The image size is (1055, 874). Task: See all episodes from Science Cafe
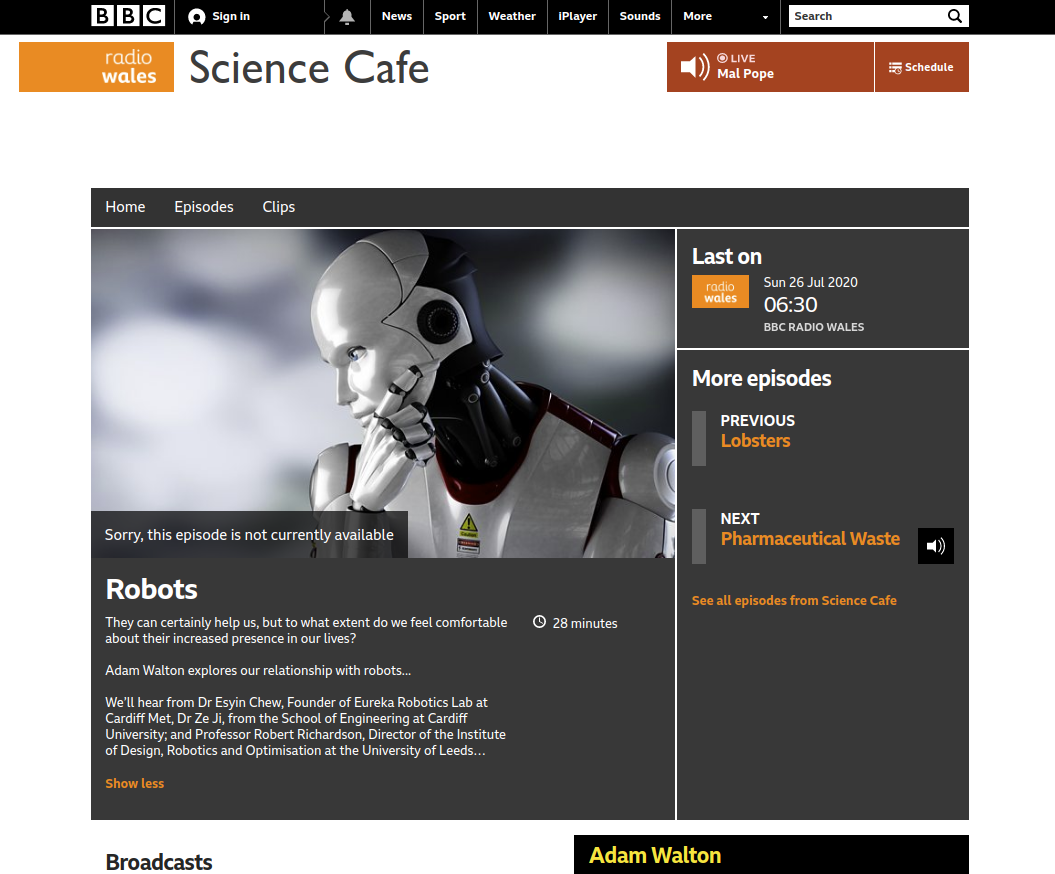coord(794,600)
